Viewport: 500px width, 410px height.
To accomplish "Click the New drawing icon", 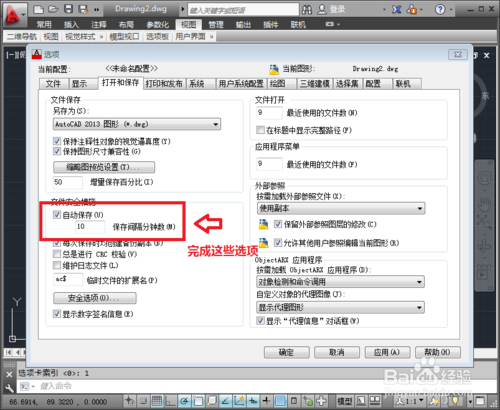I will pos(38,9).
